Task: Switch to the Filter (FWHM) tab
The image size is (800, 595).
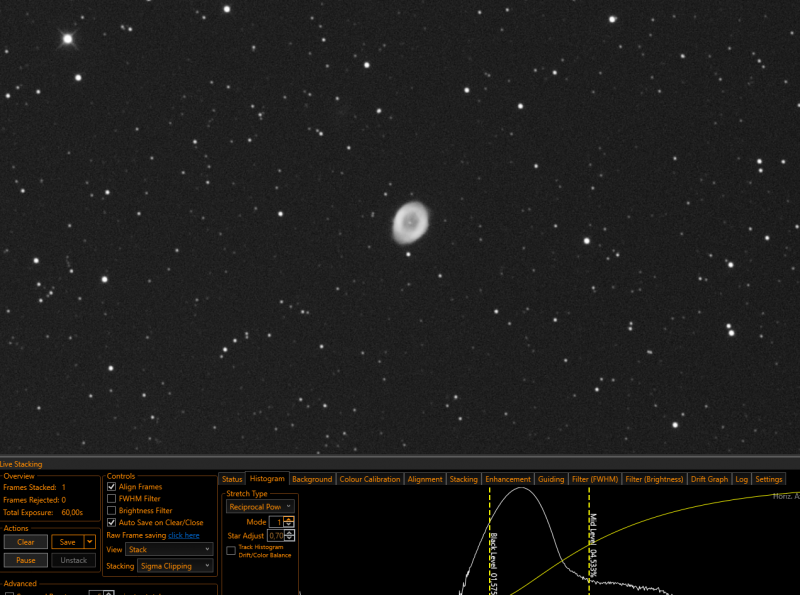Action: [x=595, y=479]
